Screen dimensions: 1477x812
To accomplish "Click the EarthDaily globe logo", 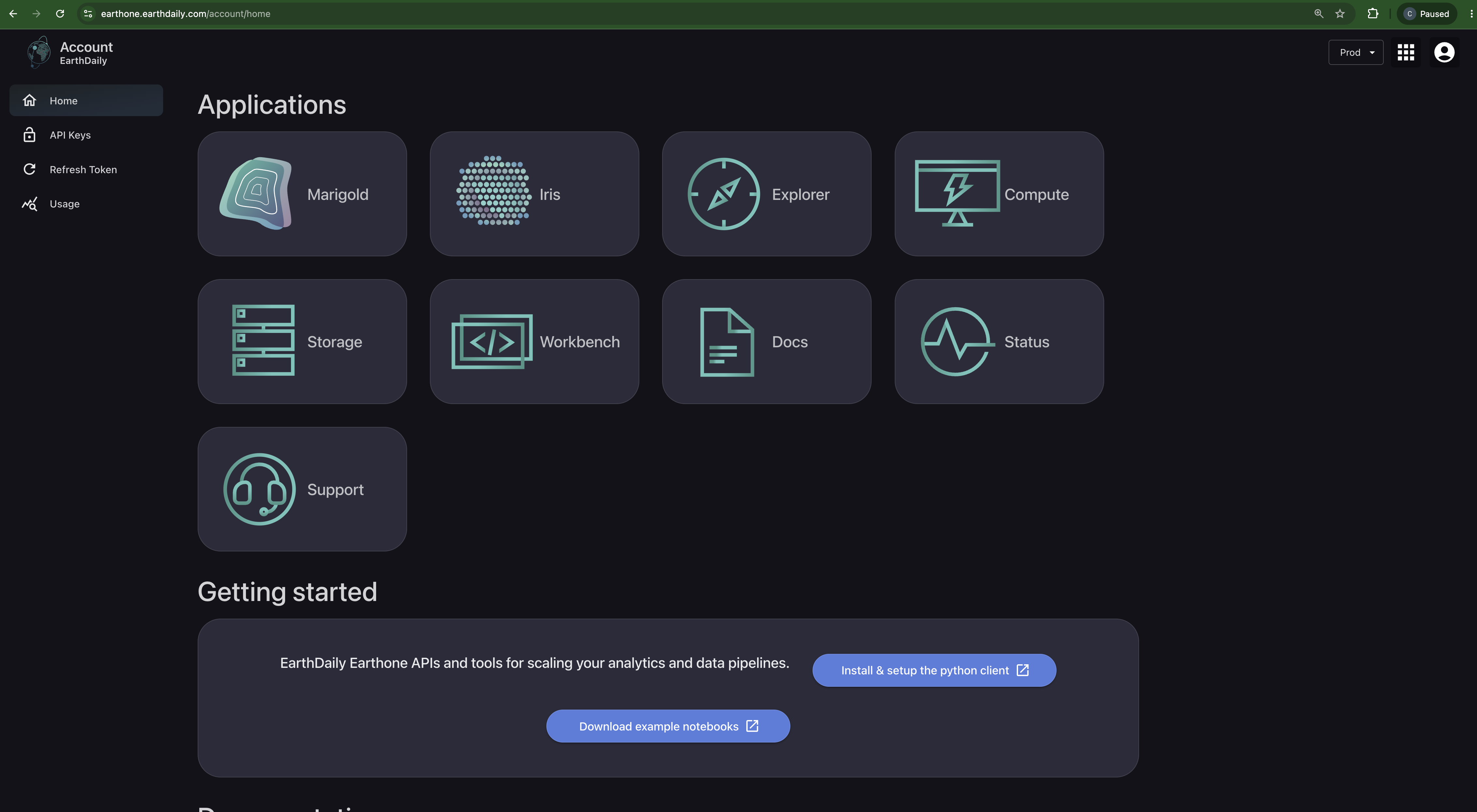I will click(x=38, y=52).
